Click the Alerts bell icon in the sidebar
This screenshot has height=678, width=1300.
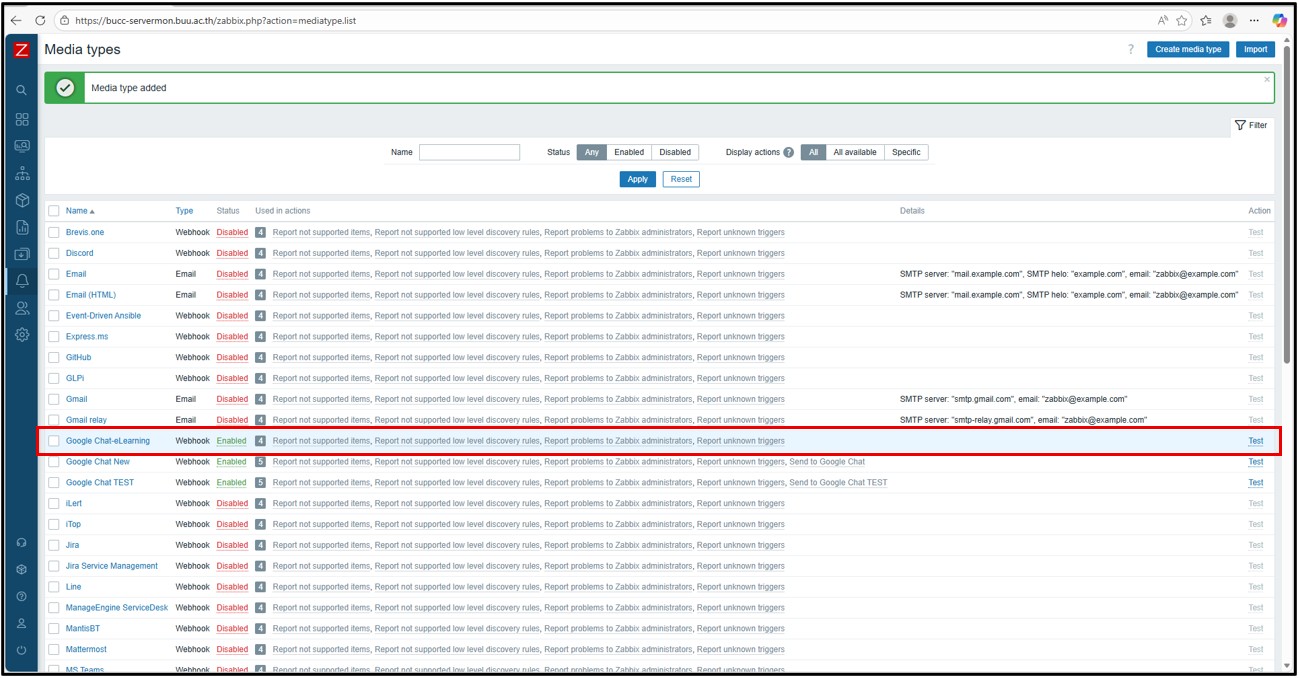coord(22,281)
